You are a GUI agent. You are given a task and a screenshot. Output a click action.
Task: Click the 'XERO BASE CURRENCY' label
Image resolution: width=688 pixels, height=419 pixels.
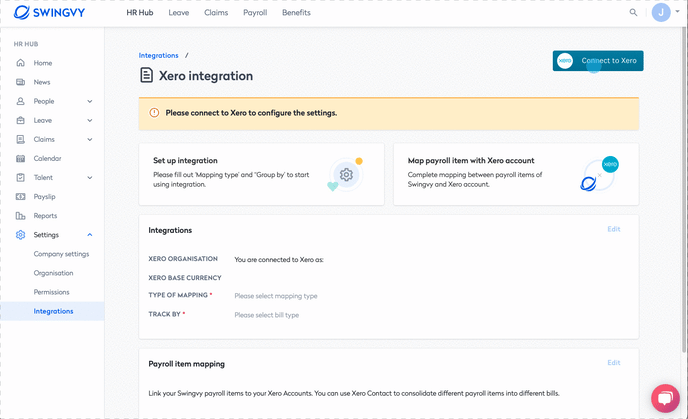click(x=185, y=278)
